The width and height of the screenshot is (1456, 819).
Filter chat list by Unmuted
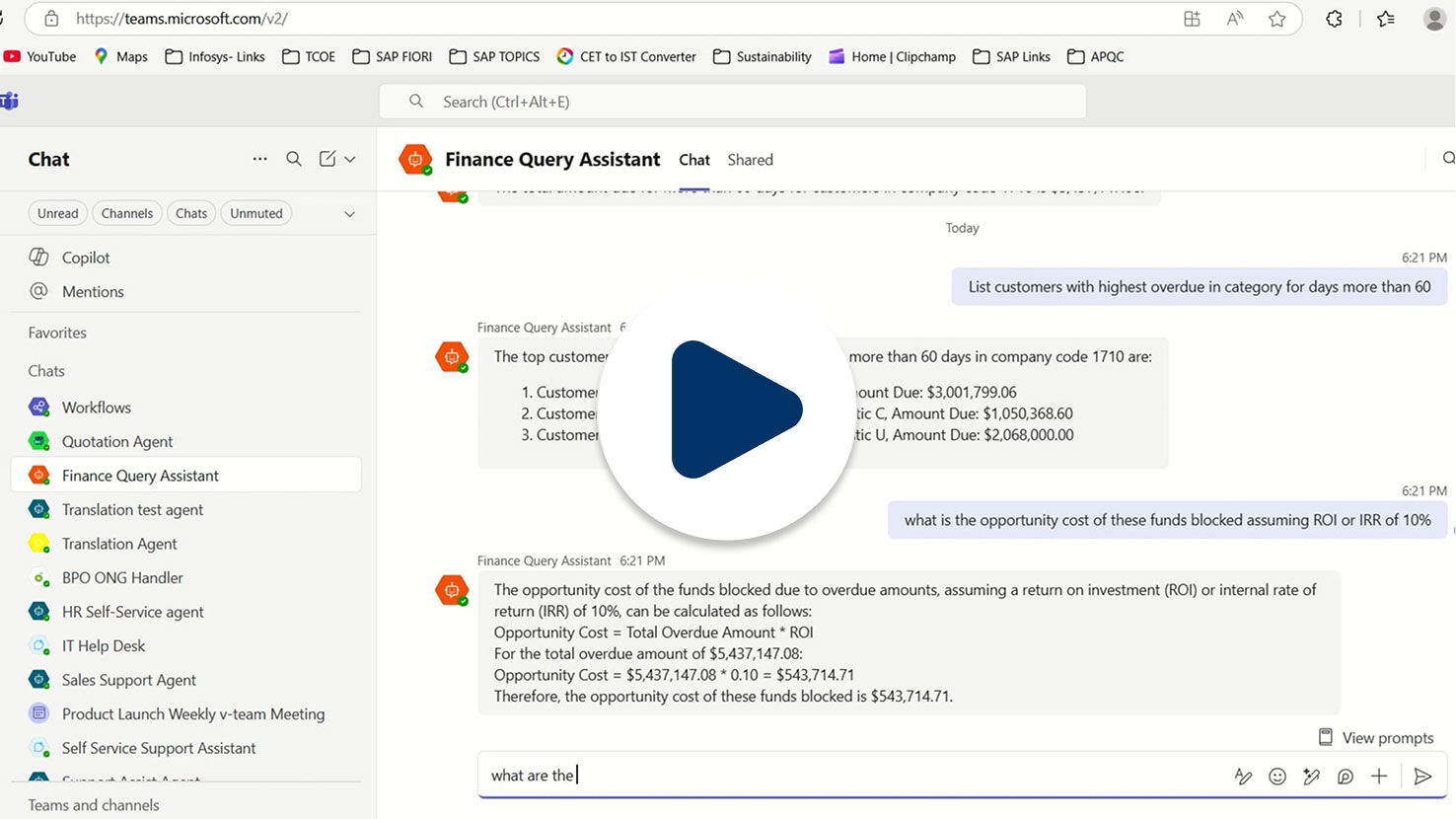[256, 213]
